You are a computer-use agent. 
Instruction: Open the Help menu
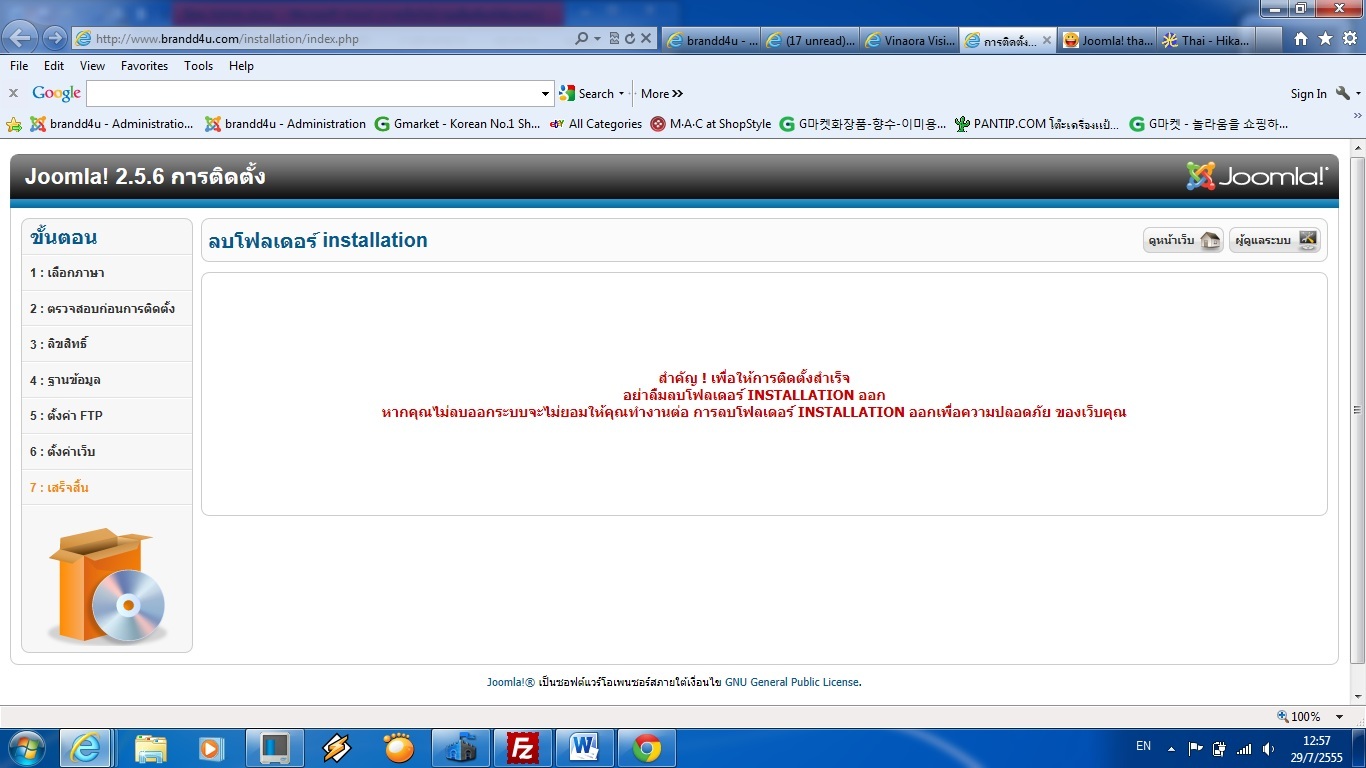point(241,66)
